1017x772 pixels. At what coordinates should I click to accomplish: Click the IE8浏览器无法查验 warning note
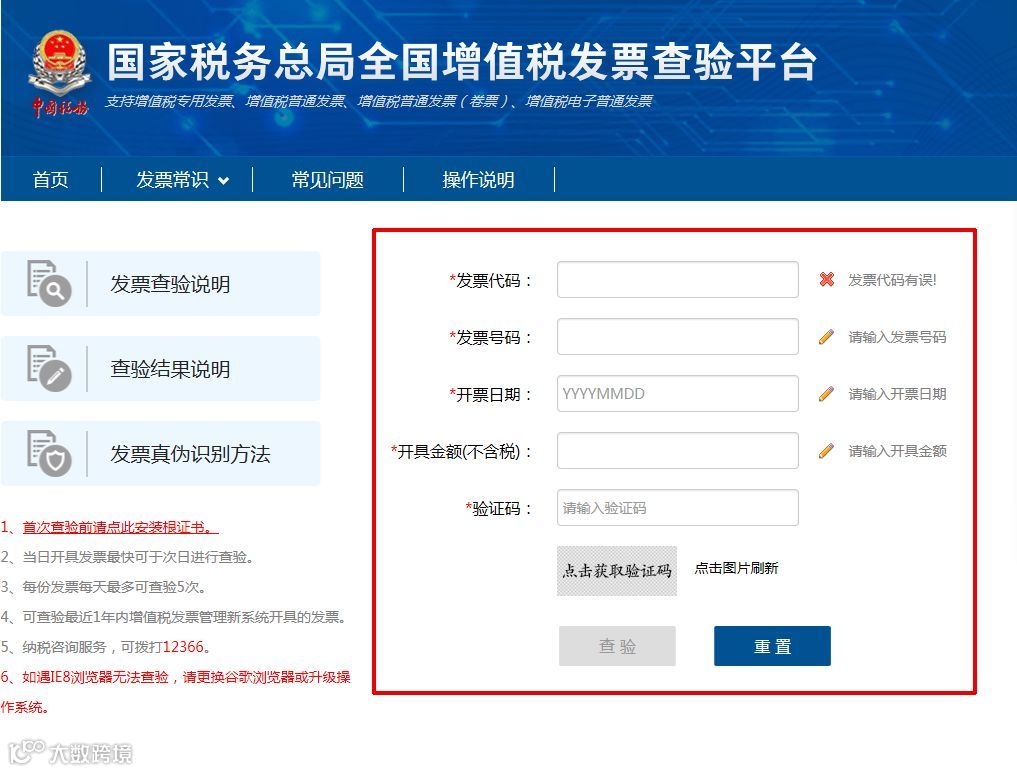175,692
